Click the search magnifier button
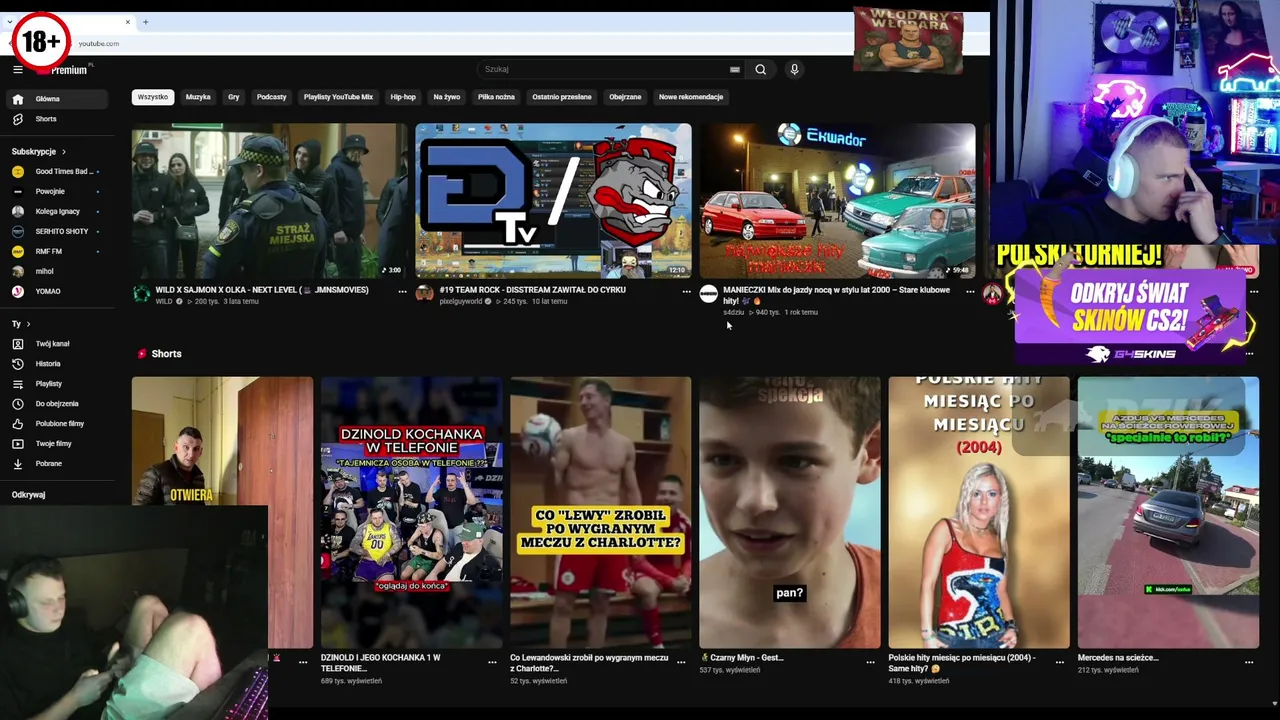 [760, 69]
